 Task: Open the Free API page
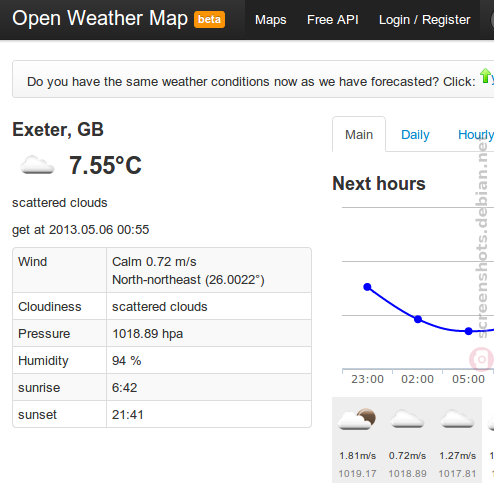pyautogui.click(x=333, y=20)
